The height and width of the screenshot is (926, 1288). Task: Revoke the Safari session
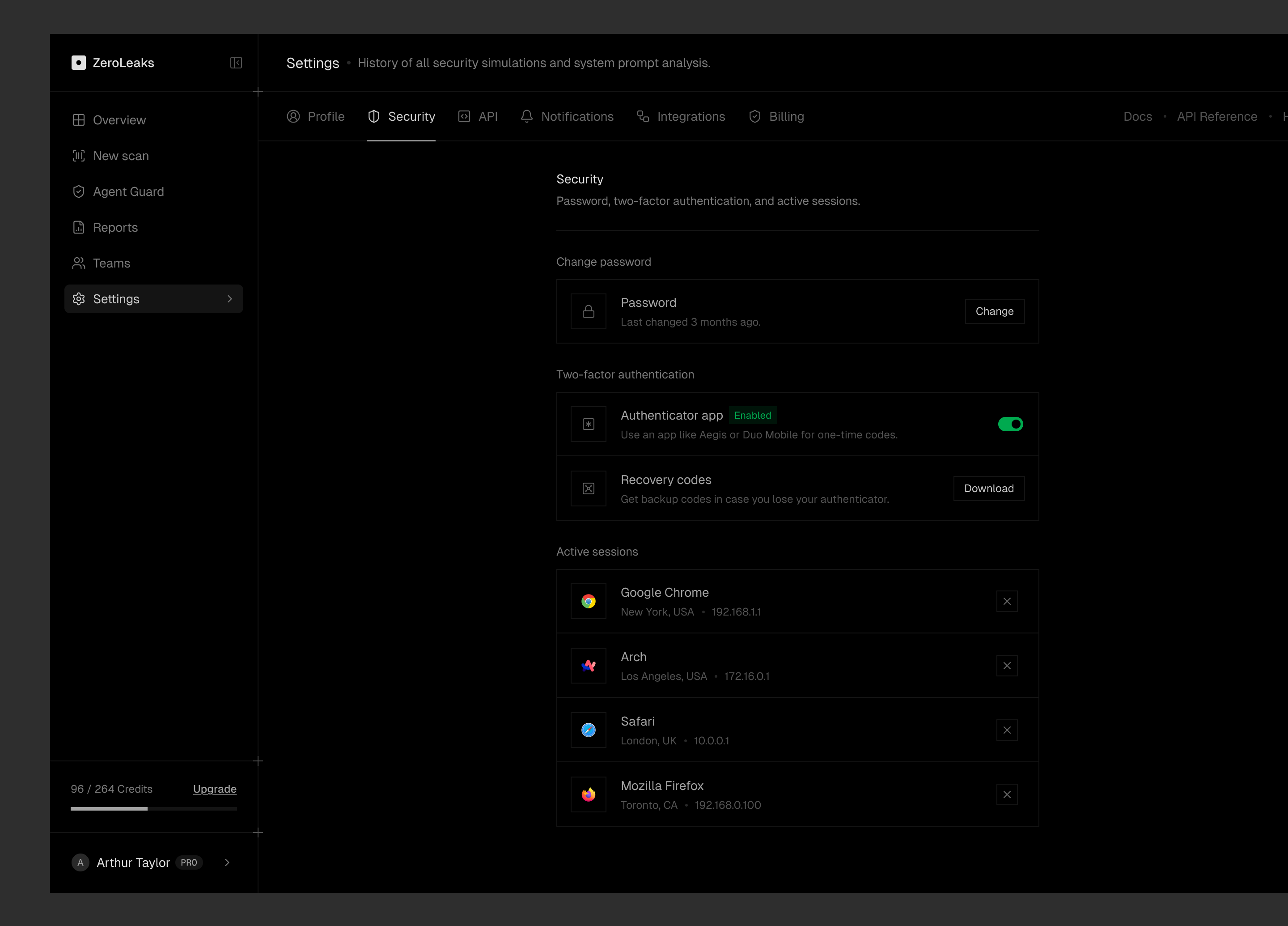[1007, 730]
